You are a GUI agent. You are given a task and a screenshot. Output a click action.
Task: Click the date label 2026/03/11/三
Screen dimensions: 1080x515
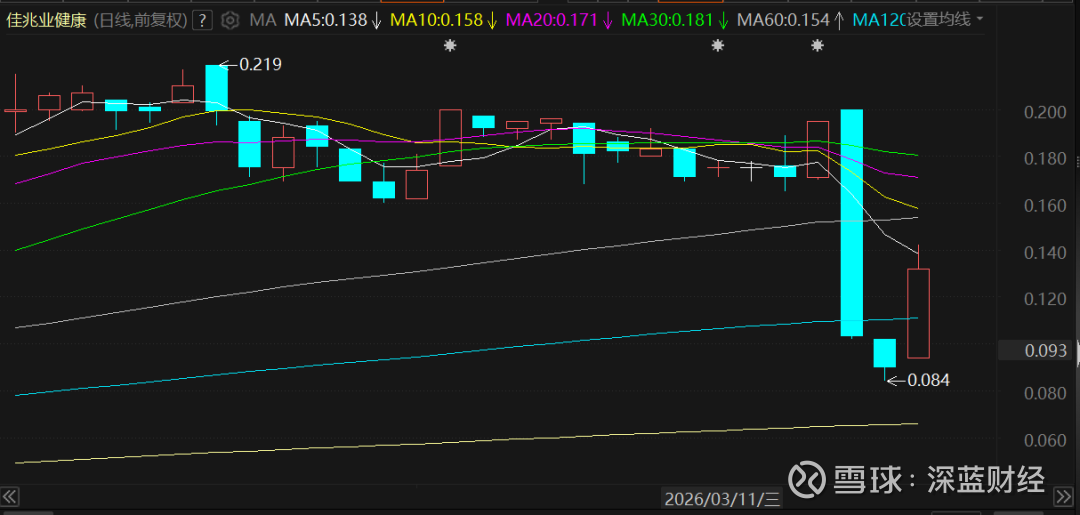[722, 498]
